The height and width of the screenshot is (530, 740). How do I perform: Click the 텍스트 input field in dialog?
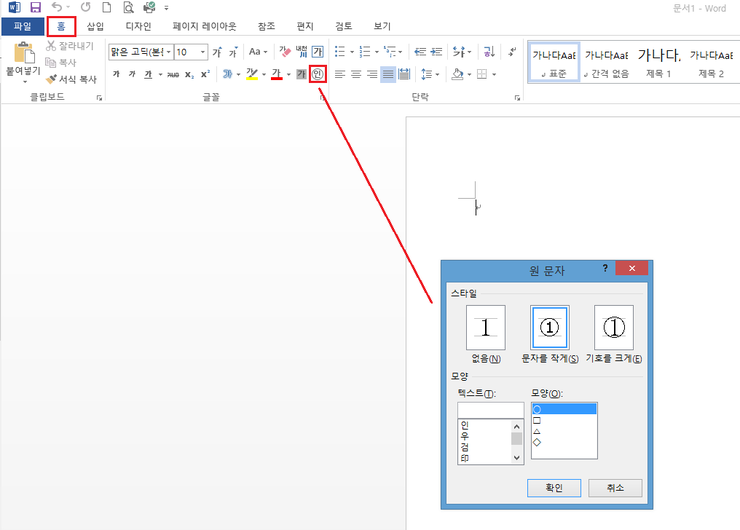pyautogui.click(x=490, y=409)
